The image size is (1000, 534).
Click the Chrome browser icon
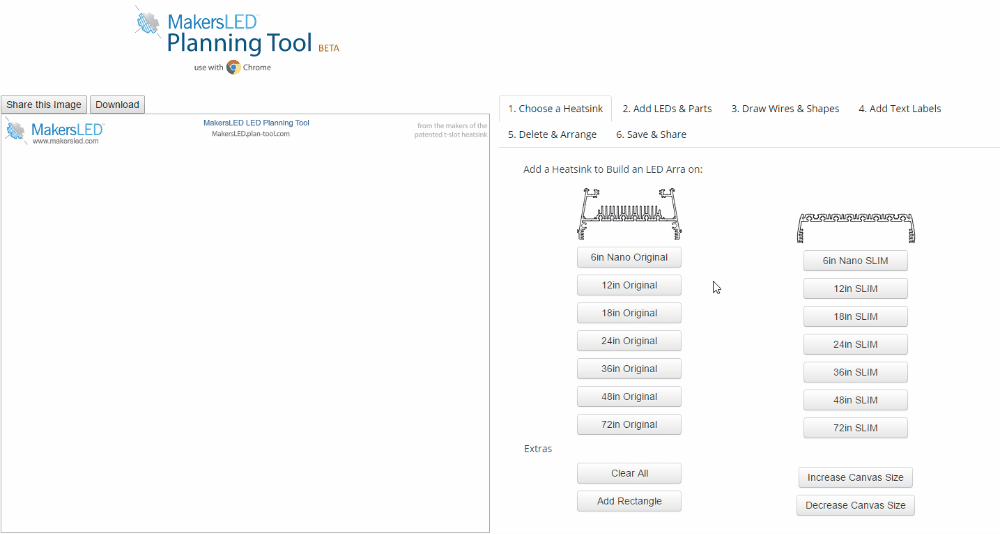coord(233,67)
